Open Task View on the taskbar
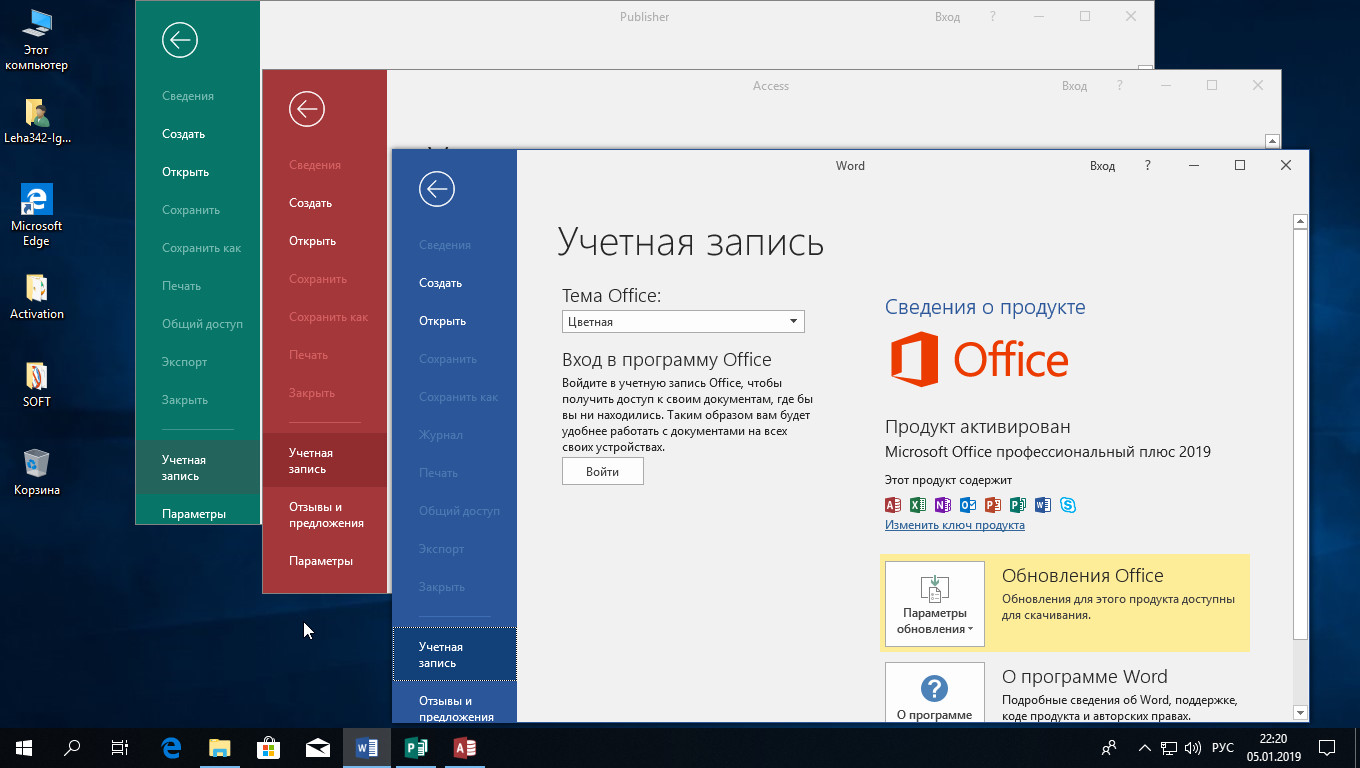The height and width of the screenshot is (768, 1360). tap(119, 747)
